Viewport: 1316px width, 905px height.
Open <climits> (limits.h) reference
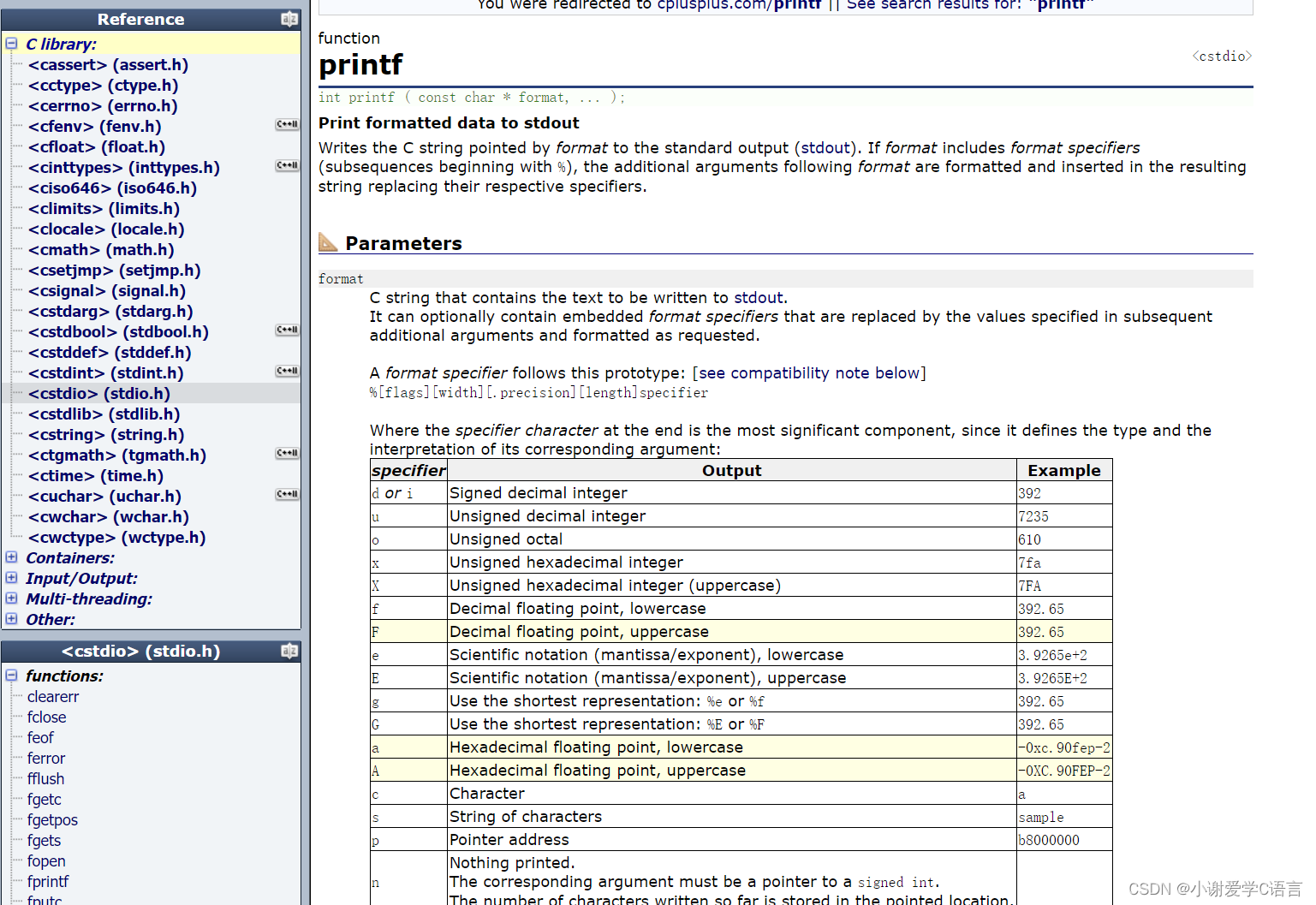coord(104,209)
